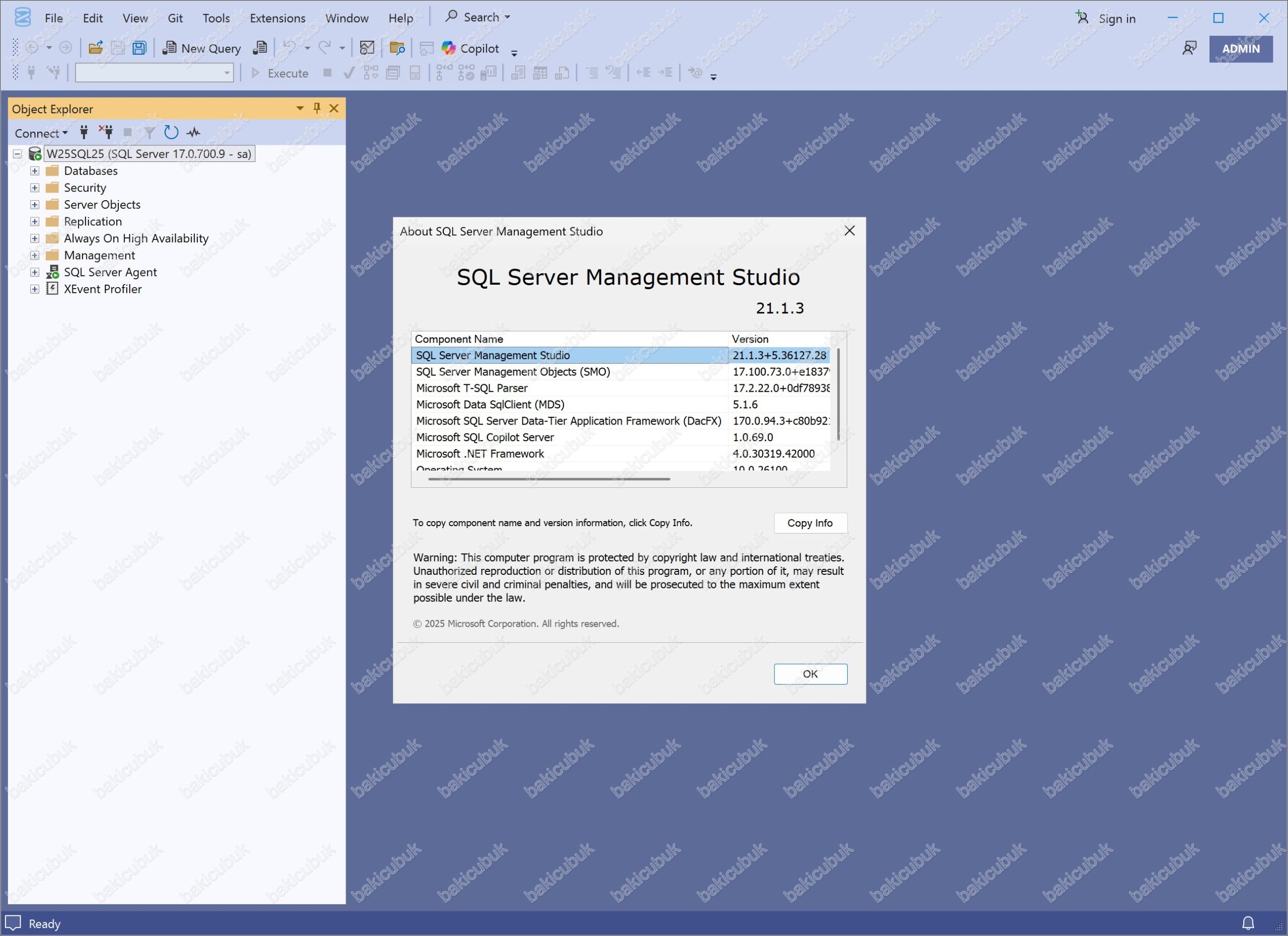Click the Open File folder icon
1288x936 pixels.
(x=96, y=48)
